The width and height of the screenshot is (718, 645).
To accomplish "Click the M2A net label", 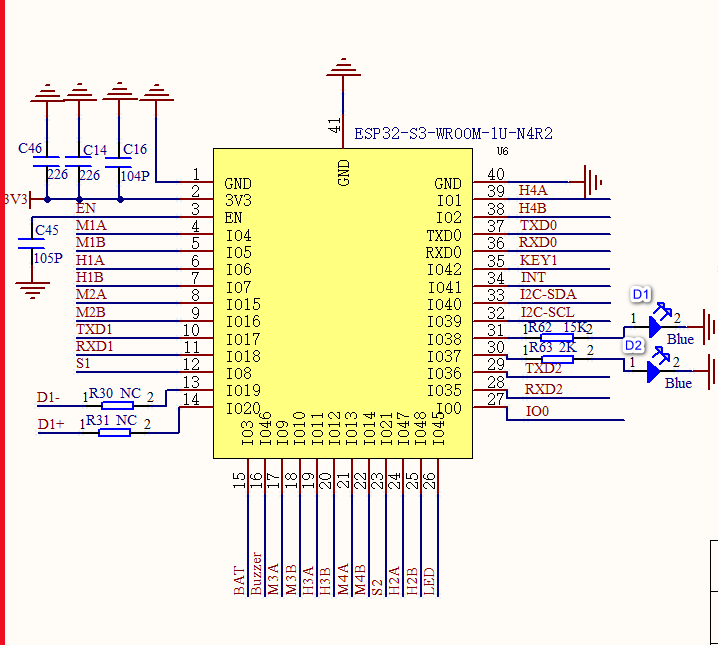I will coord(91,294).
